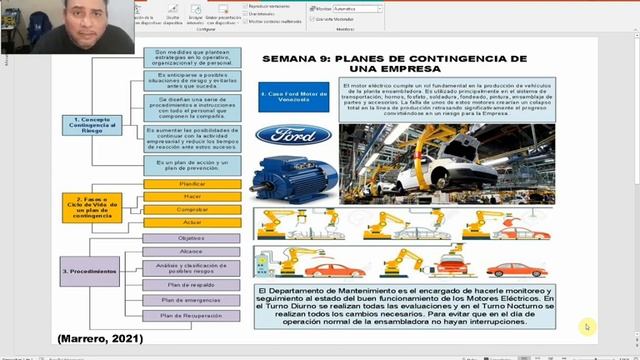Select 'Se diseñan una serie de procedimientos' box
Viewport: 640px width, 360px height.
pos(192,108)
